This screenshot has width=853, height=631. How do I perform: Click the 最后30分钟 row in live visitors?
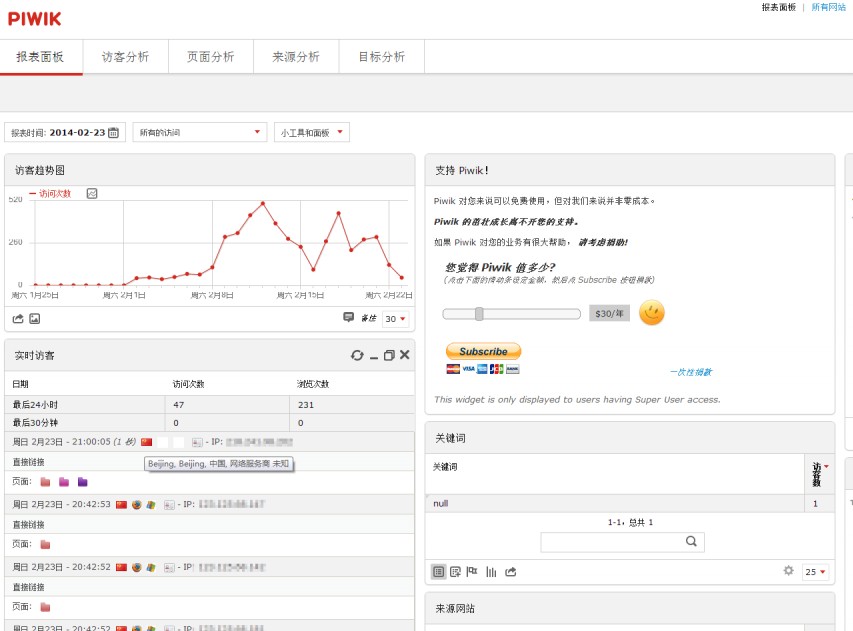click(209, 423)
